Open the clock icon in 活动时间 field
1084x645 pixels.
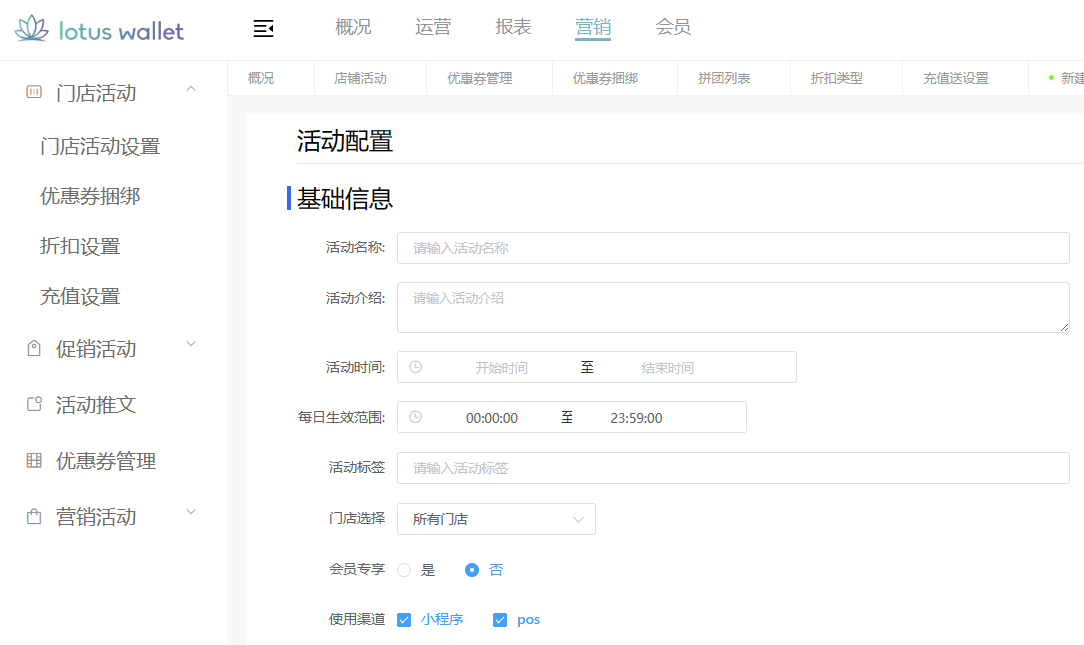(x=417, y=367)
